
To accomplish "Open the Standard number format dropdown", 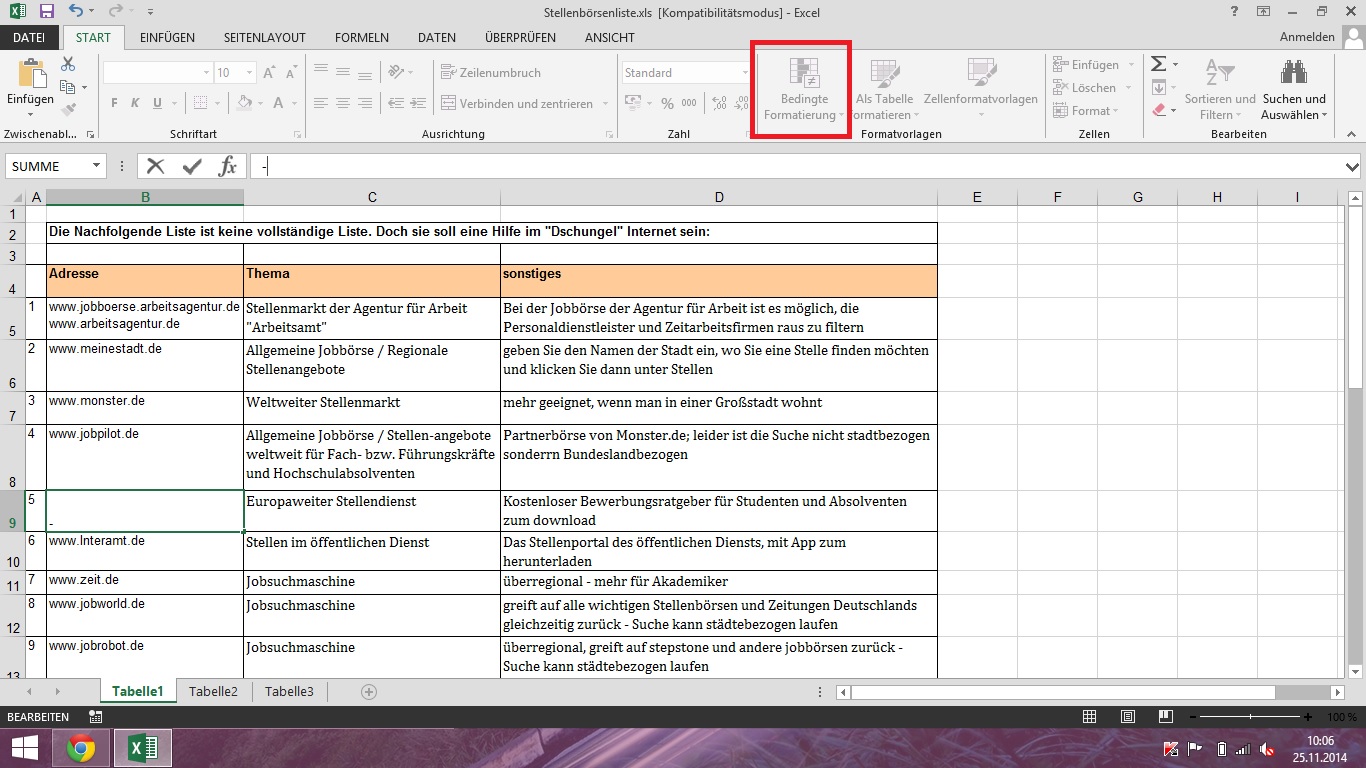I will (x=745, y=72).
